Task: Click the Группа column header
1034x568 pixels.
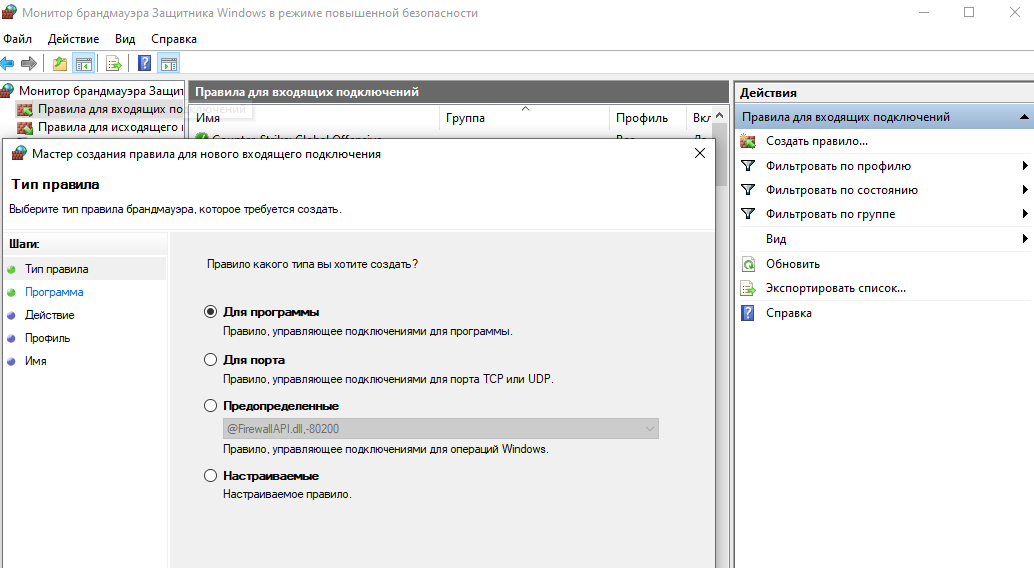Action: tap(465, 118)
